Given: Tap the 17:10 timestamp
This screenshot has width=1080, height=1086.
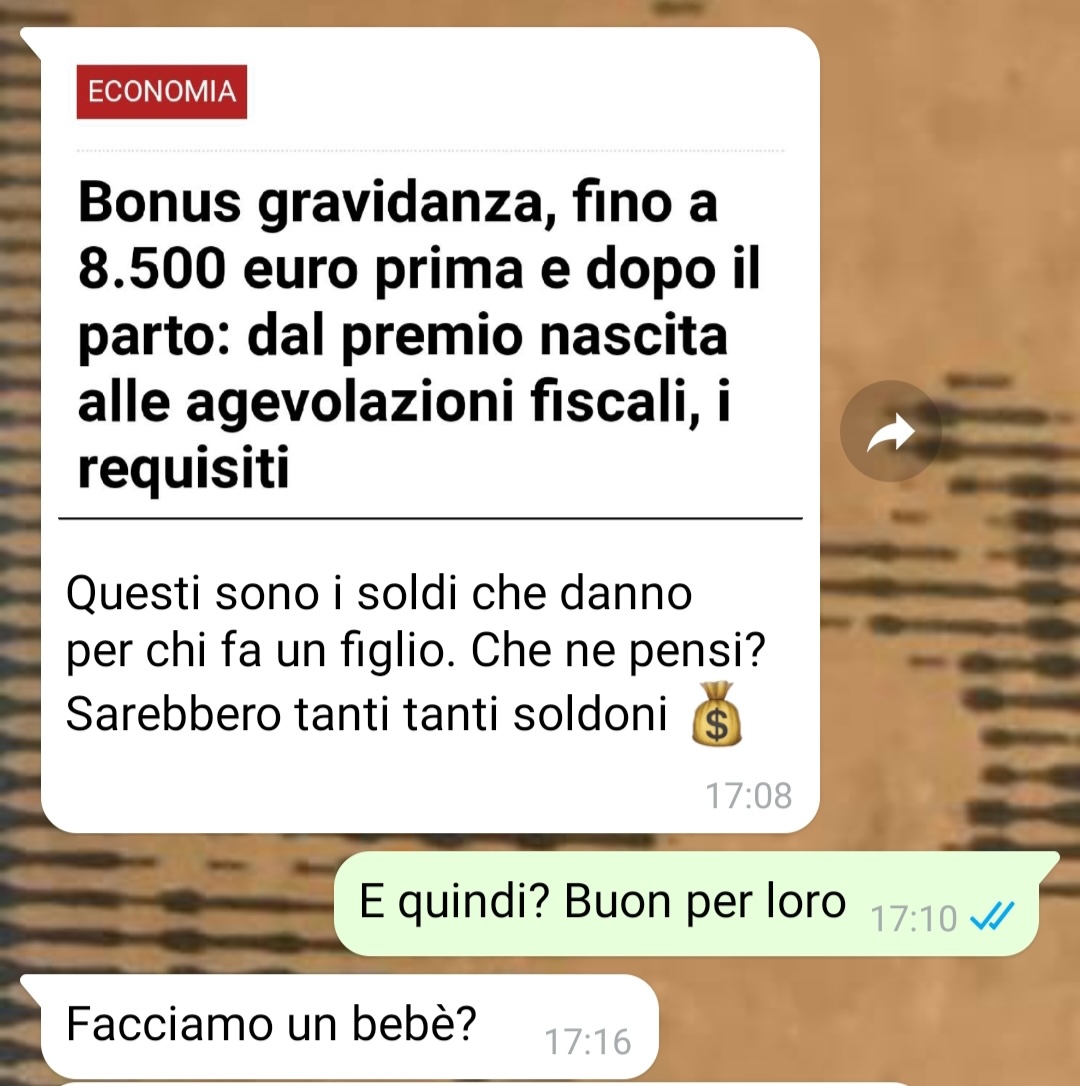Looking at the screenshot, I should point(913,919).
